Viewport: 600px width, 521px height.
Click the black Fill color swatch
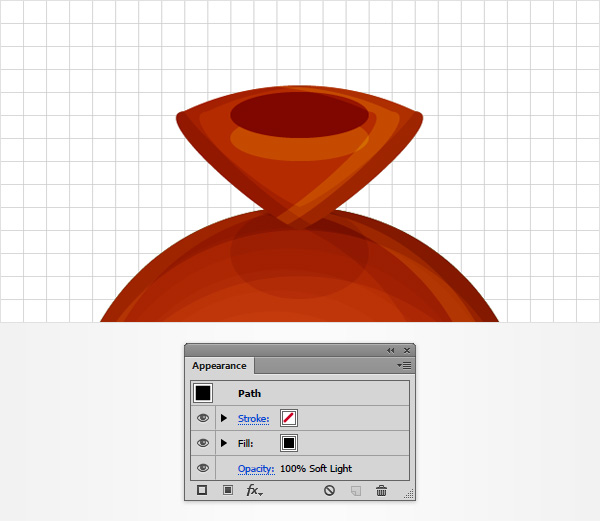289,443
